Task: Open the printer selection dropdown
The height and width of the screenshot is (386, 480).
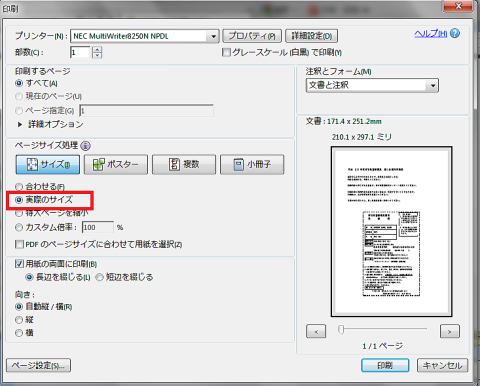Action: click(x=213, y=36)
